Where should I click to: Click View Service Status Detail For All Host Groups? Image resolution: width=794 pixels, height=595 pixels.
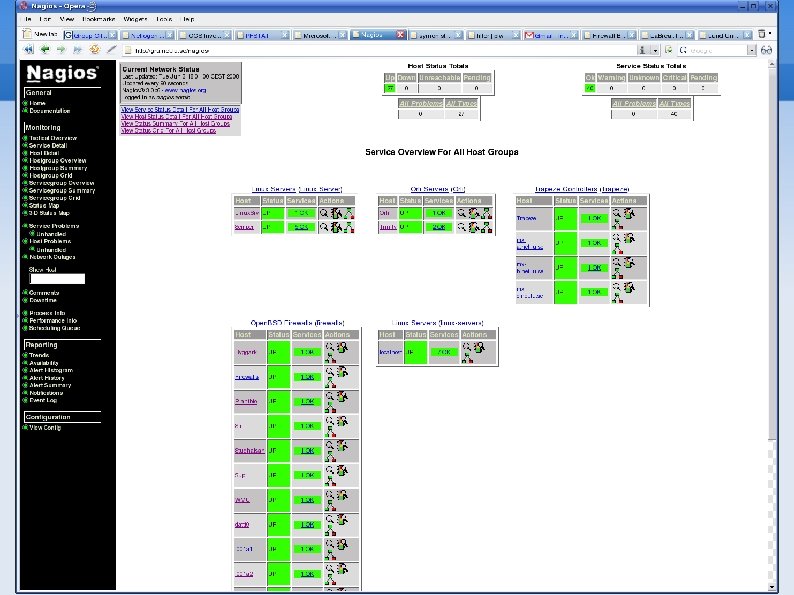coord(180,109)
